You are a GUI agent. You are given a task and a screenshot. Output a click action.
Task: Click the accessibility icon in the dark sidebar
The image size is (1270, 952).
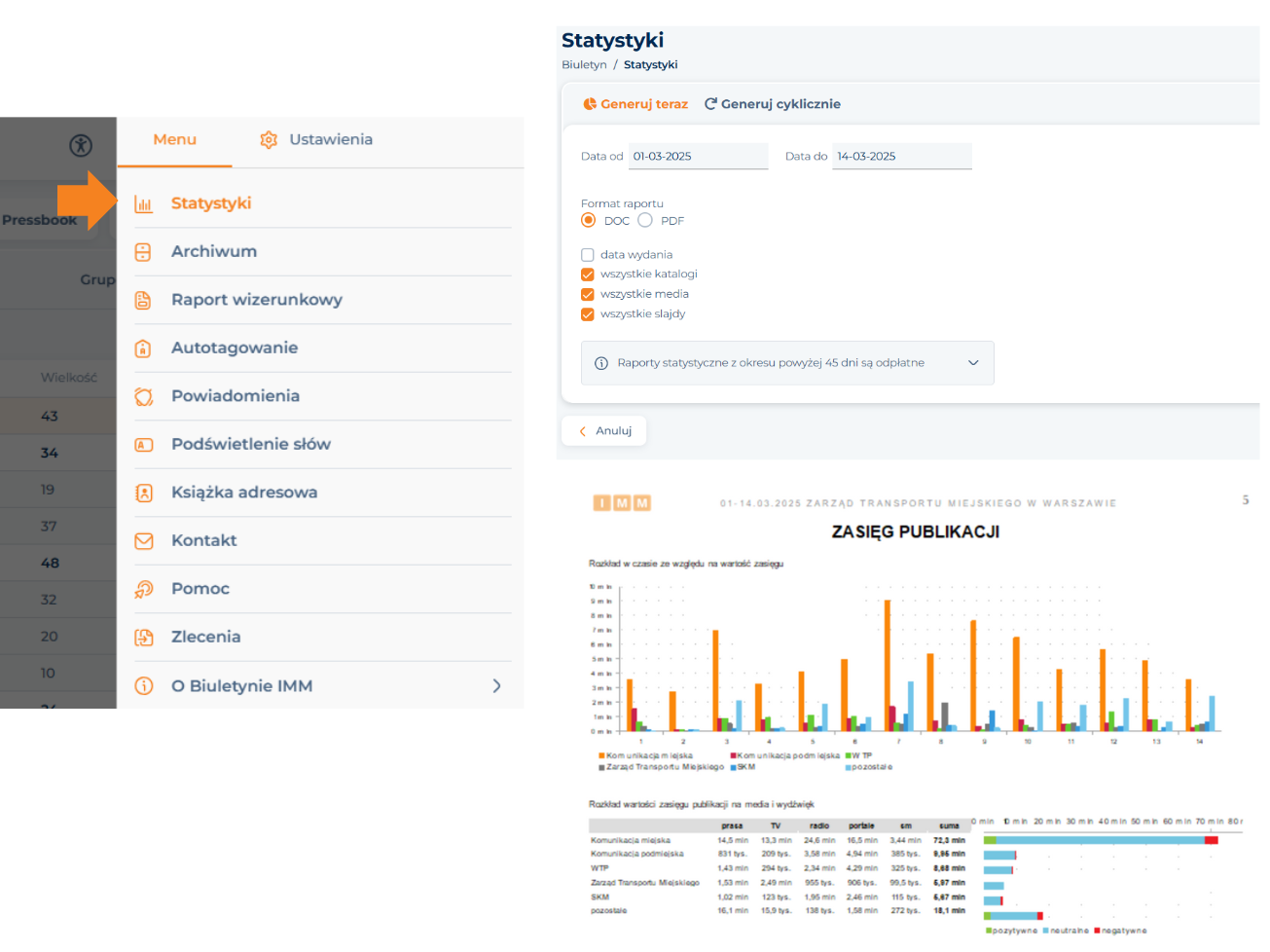click(x=81, y=145)
